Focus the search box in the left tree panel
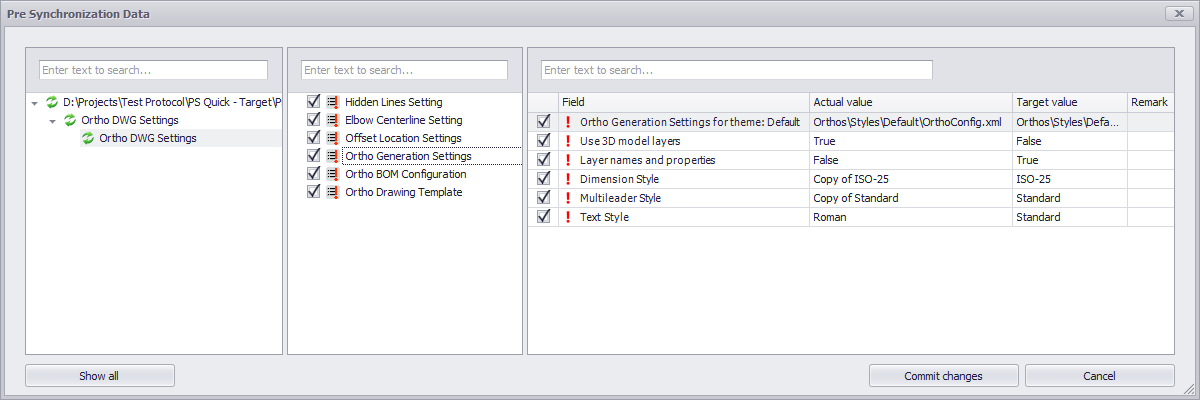Image resolution: width=1200 pixels, height=400 pixels. pyautogui.click(x=154, y=70)
